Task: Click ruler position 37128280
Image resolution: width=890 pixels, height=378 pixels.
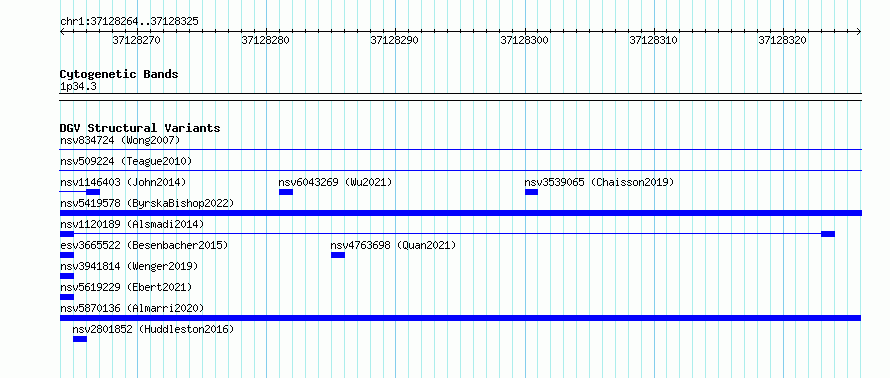Action: (265, 40)
